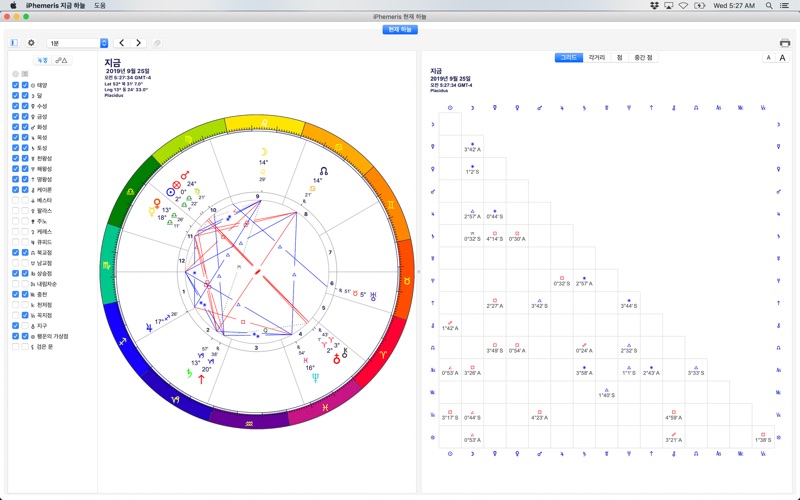Increase font size with large A button

(782, 58)
